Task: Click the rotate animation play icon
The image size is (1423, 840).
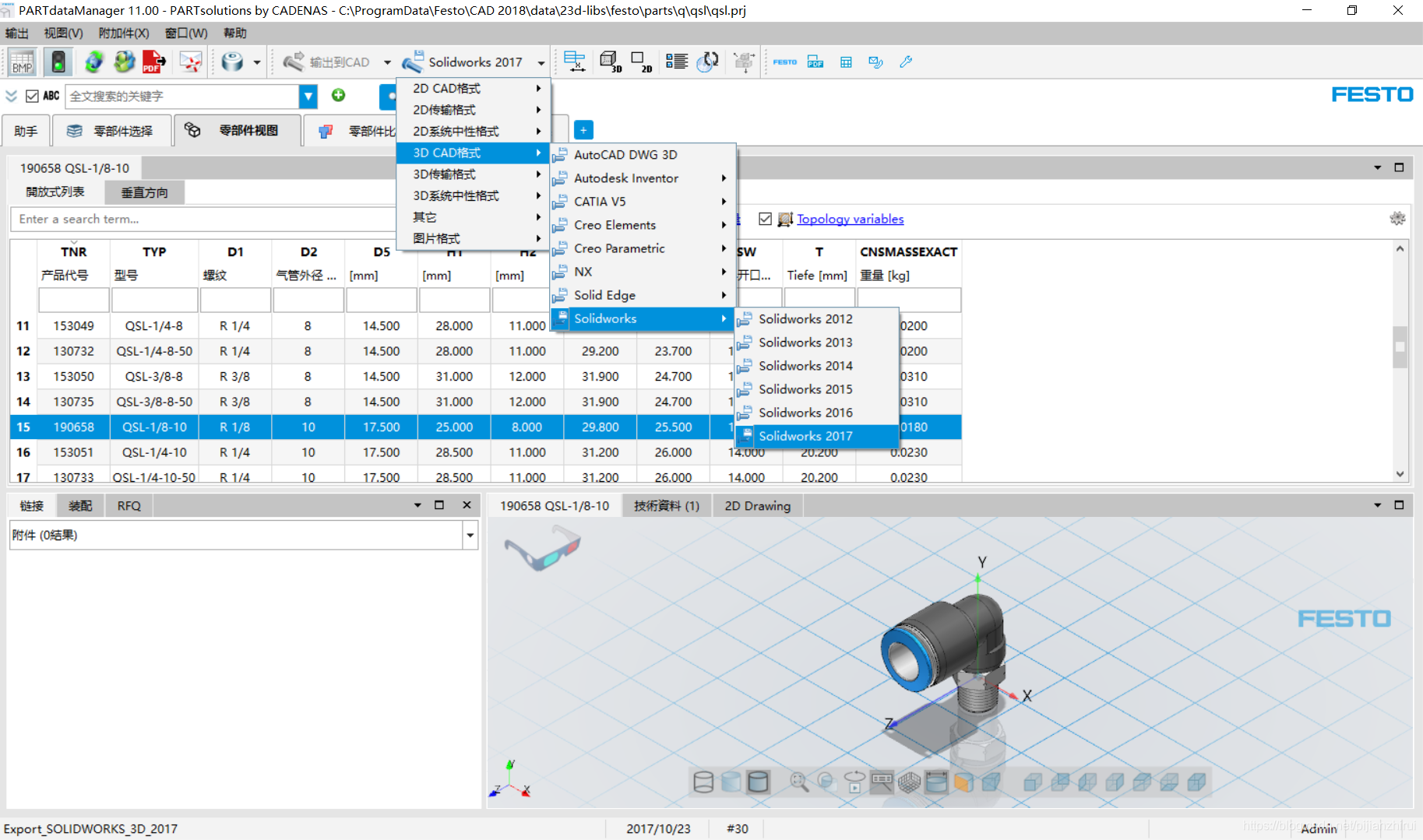Action: coord(854,782)
